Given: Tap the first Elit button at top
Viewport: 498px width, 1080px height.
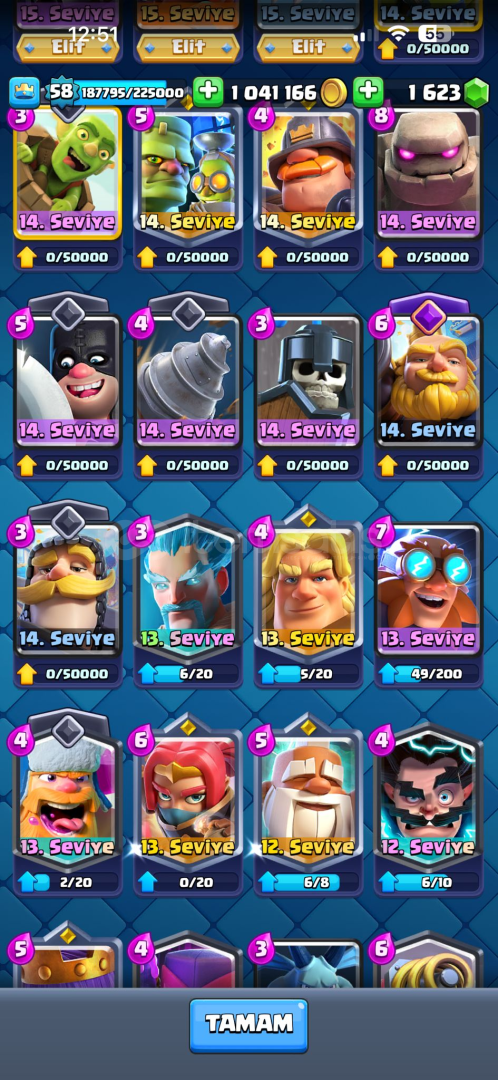Looking at the screenshot, I should click(x=68, y=47).
